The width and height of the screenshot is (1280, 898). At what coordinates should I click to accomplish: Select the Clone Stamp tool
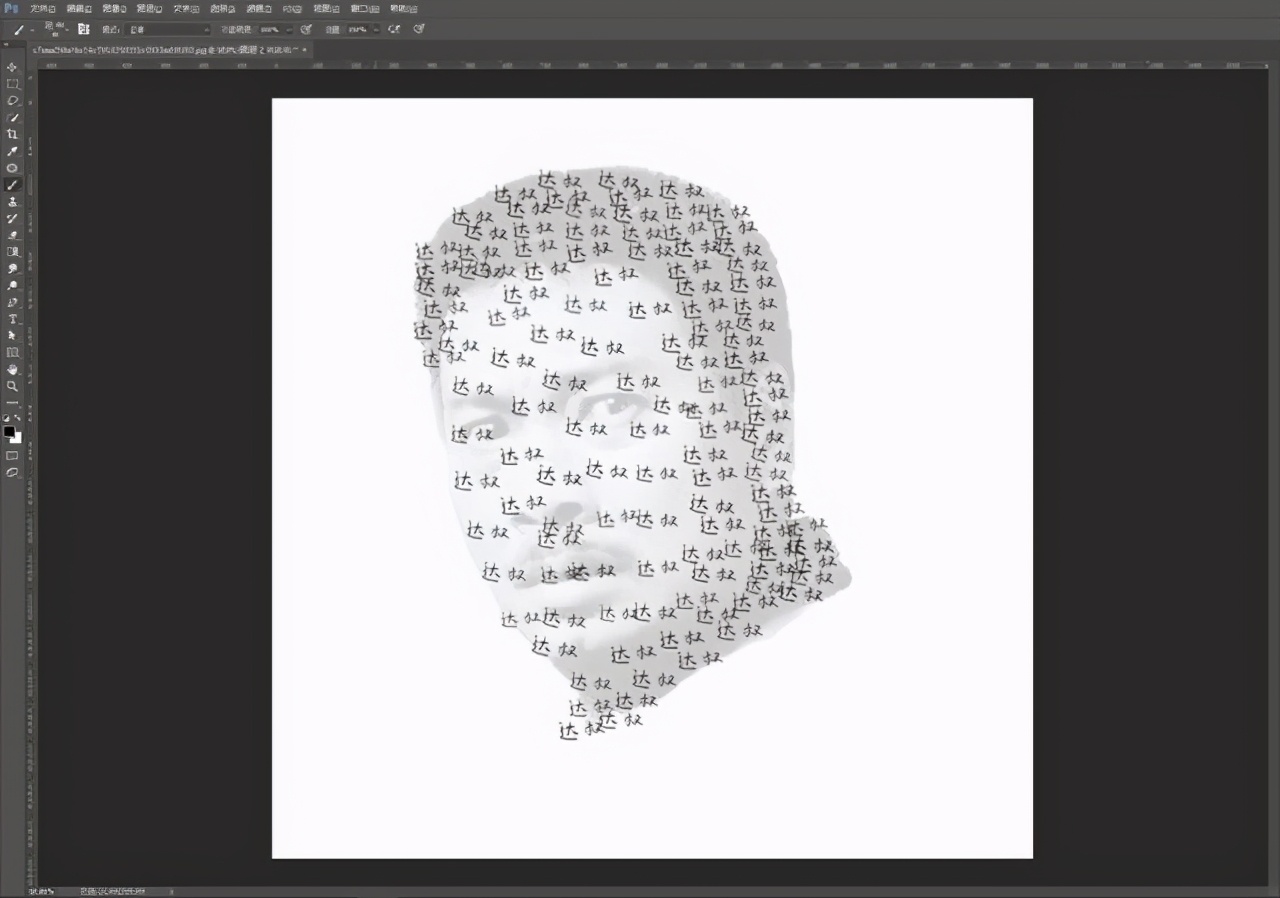(12, 201)
